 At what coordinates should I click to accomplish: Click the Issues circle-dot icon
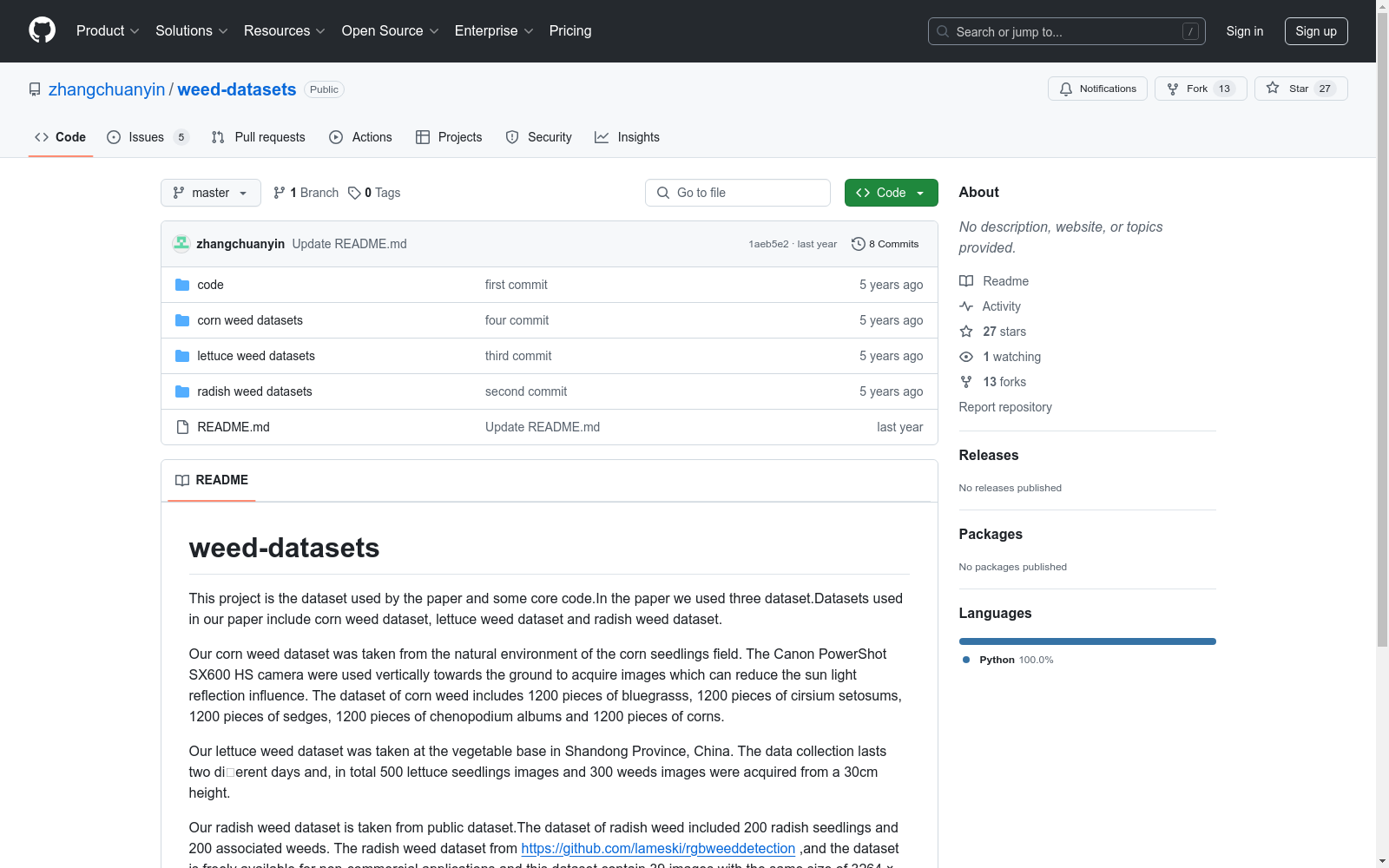pyautogui.click(x=114, y=137)
